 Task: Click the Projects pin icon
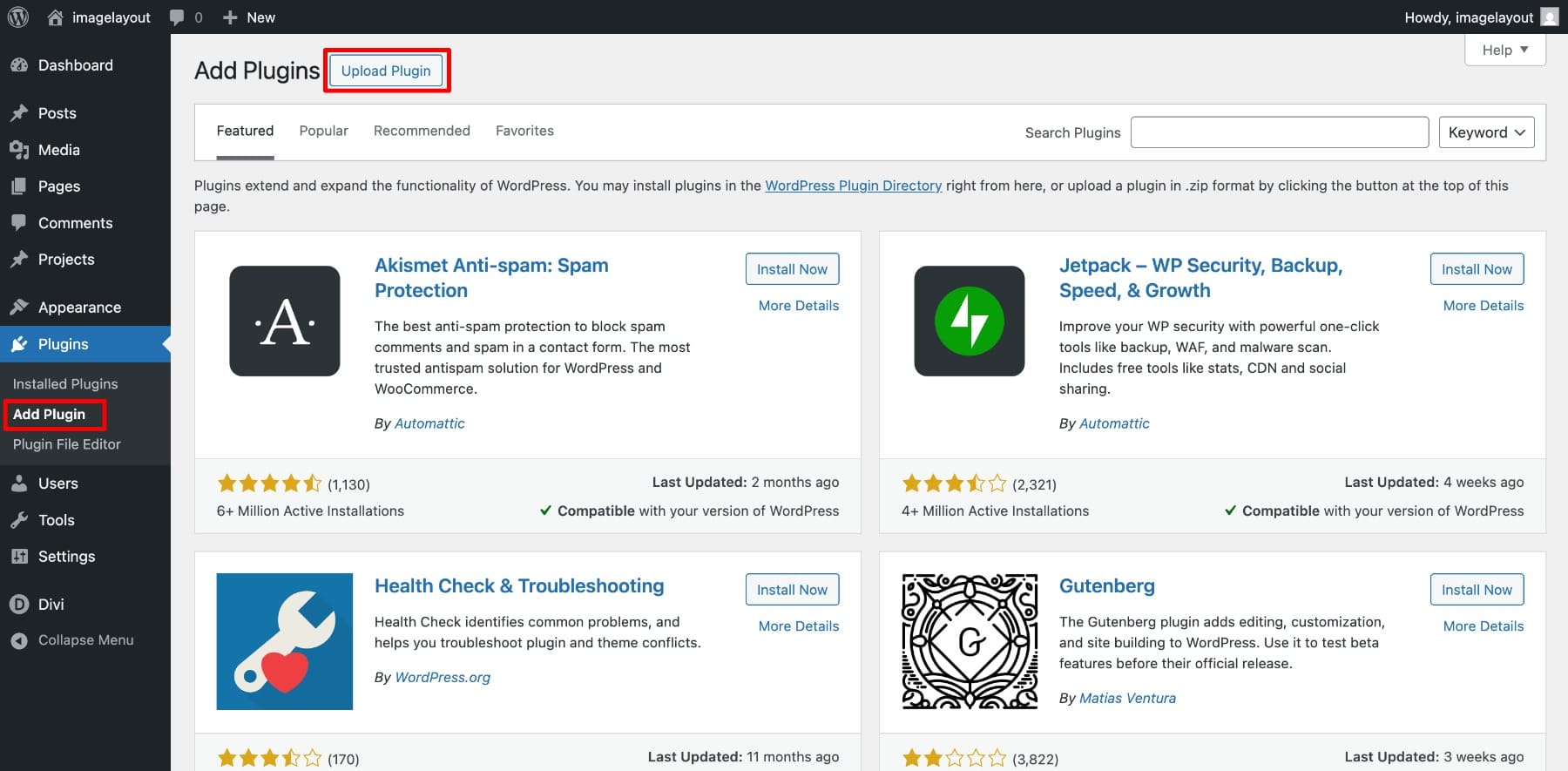(19, 260)
